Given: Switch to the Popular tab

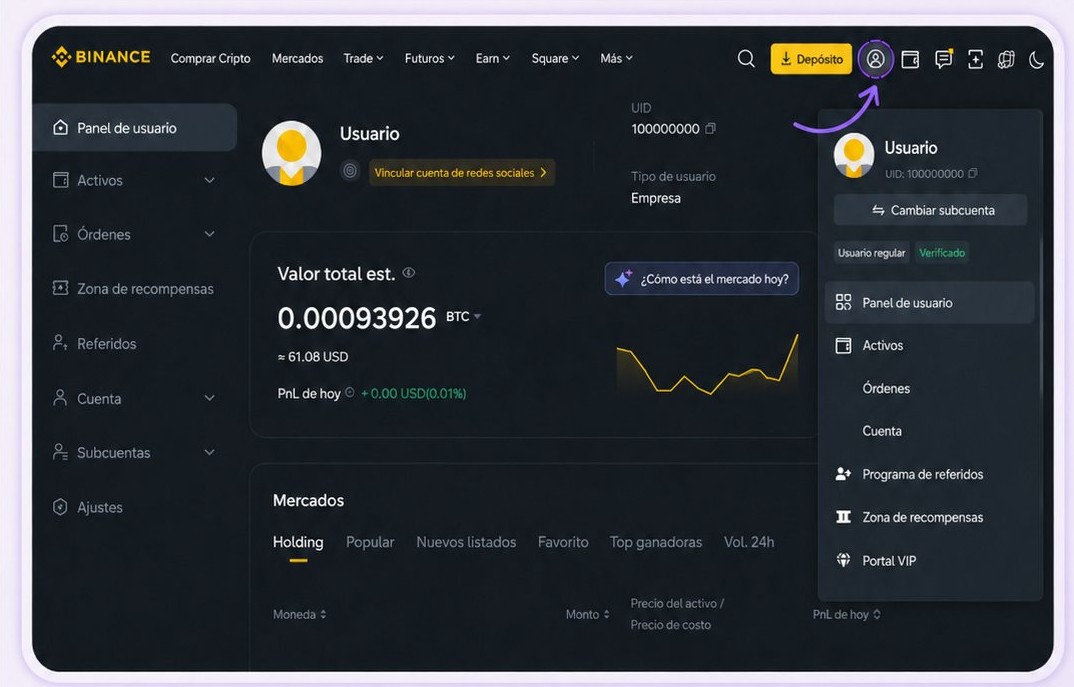Looking at the screenshot, I should click(x=370, y=542).
